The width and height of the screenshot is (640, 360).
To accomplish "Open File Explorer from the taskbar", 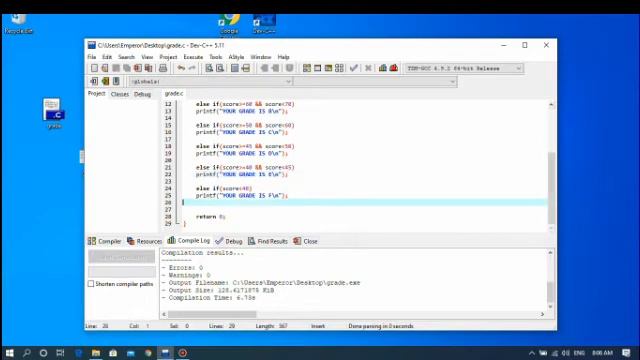I will pyautogui.click(x=96, y=353).
